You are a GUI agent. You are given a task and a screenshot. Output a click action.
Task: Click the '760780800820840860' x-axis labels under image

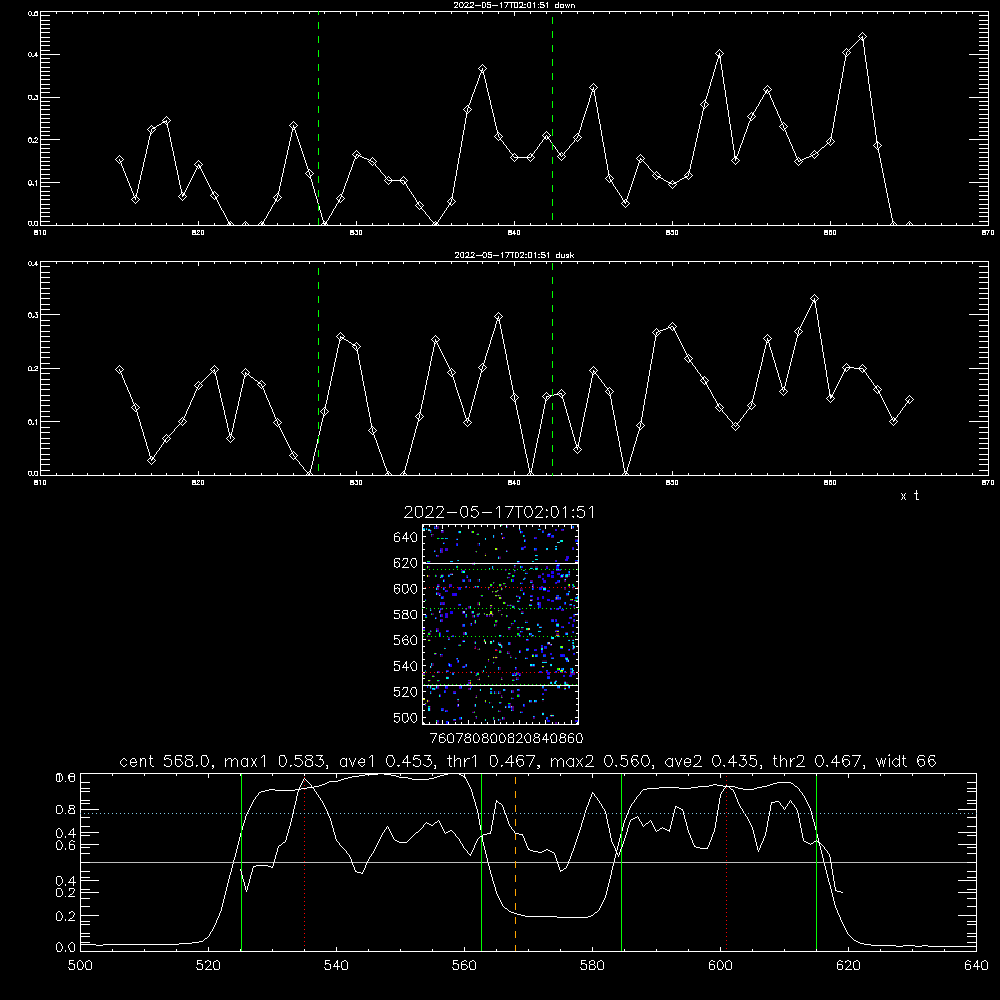506,739
